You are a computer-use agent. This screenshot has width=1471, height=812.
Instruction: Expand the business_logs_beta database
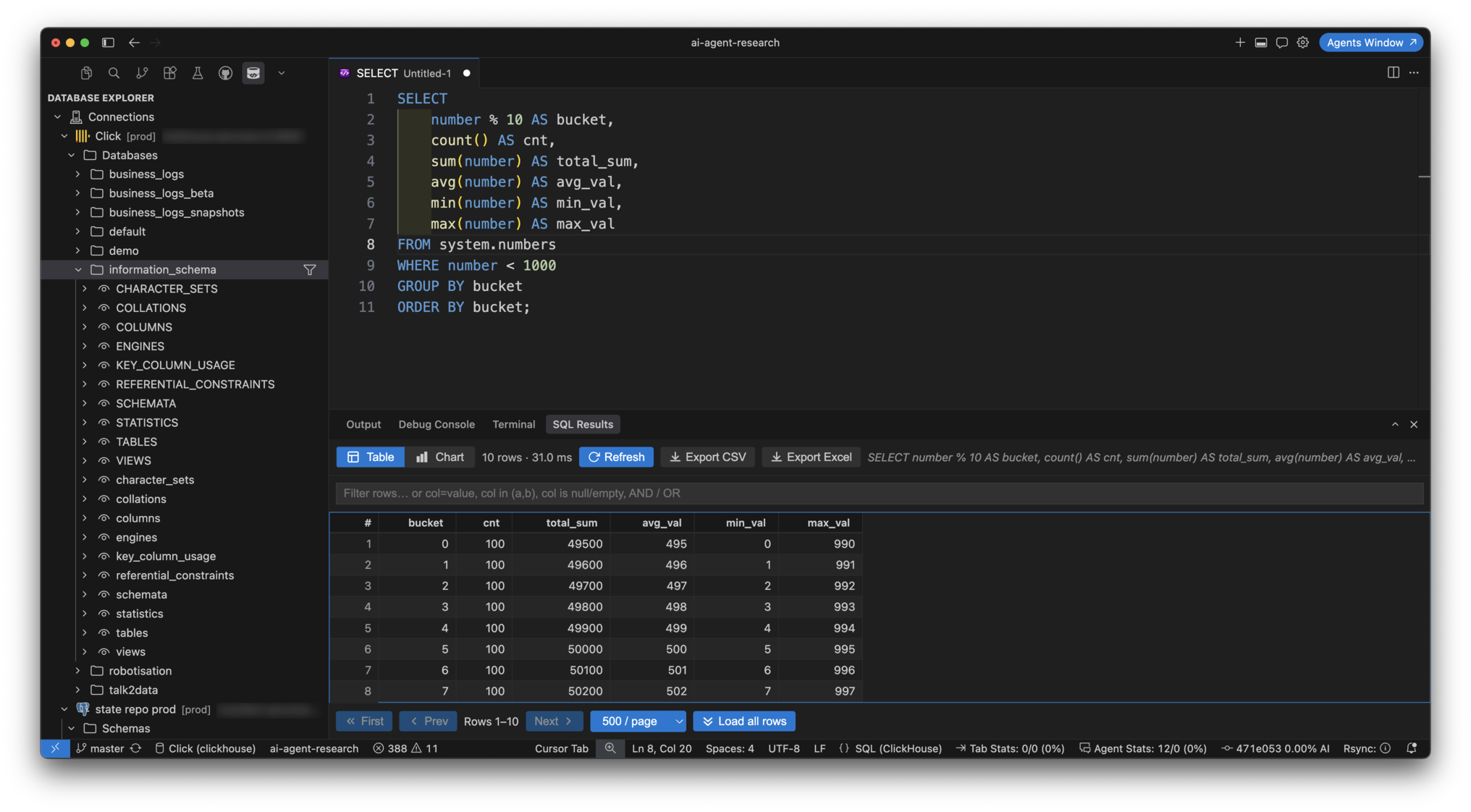78,193
